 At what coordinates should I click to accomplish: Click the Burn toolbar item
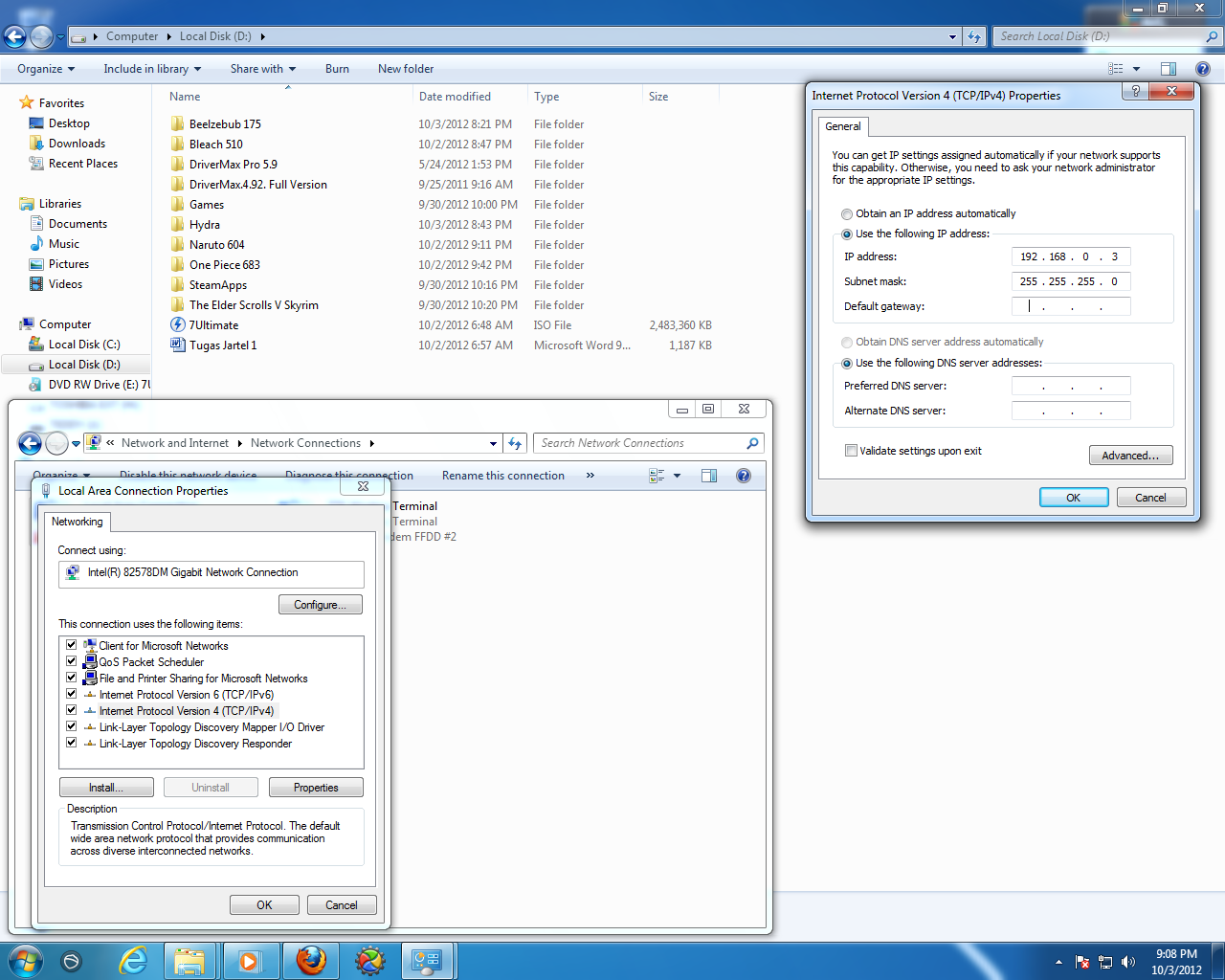point(337,69)
